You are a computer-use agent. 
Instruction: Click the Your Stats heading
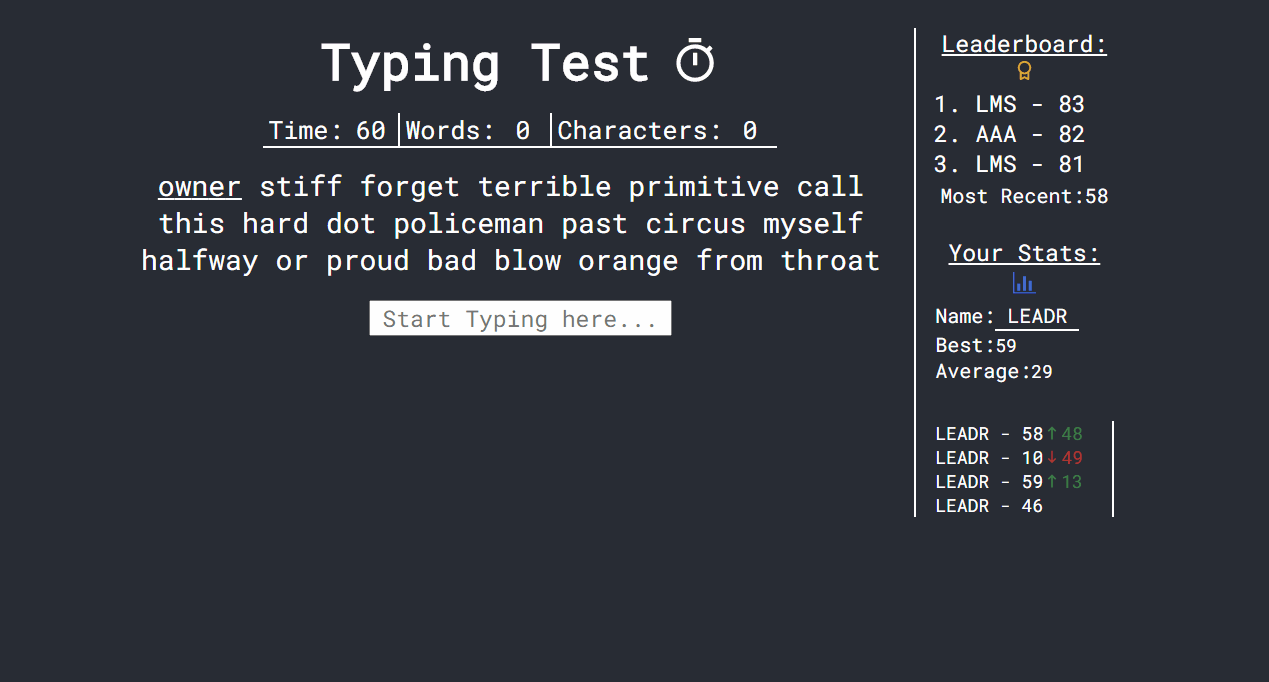tap(1023, 252)
